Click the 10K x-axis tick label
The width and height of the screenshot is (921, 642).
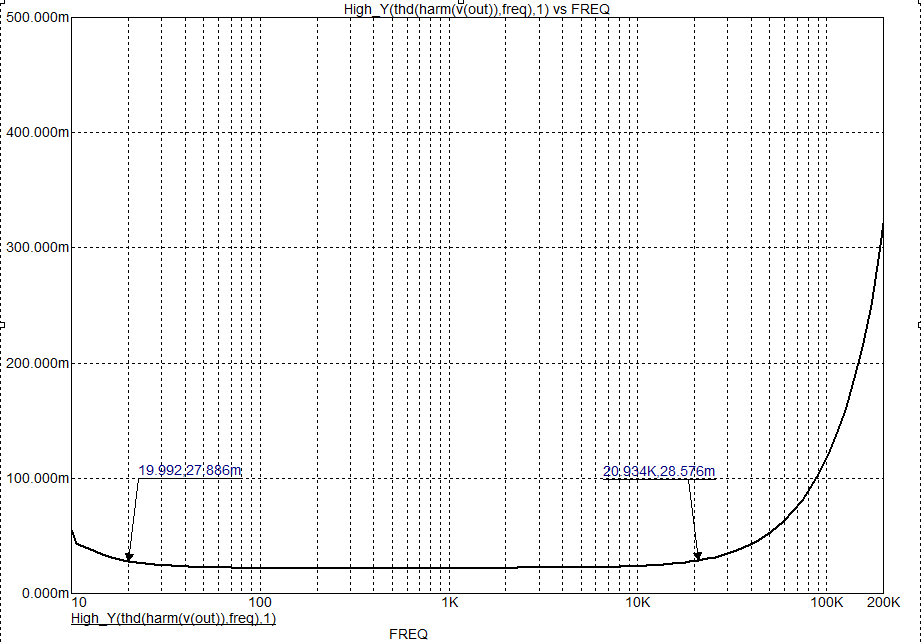click(x=638, y=602)
